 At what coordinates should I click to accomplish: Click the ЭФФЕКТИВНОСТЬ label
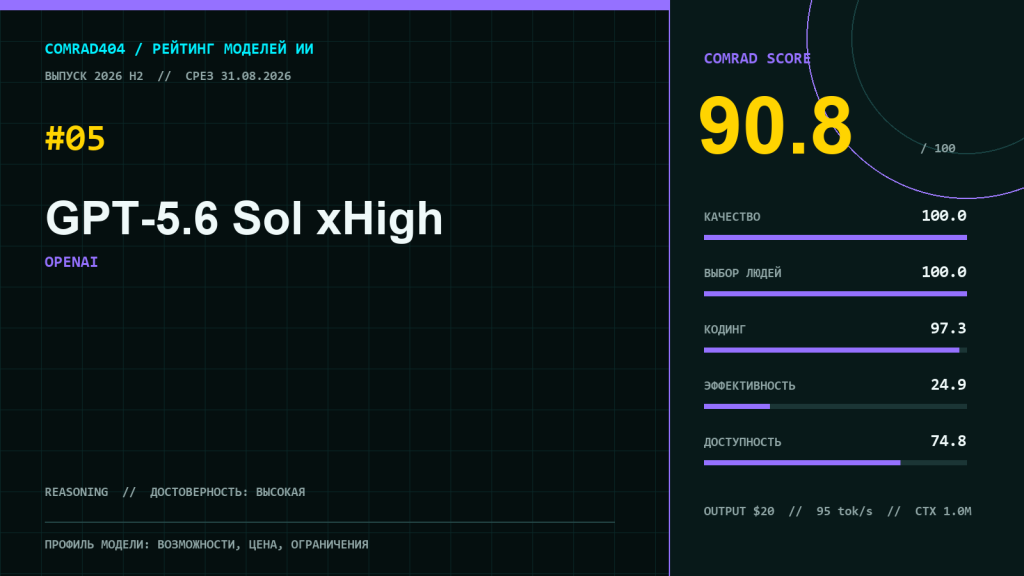(750, 386)
